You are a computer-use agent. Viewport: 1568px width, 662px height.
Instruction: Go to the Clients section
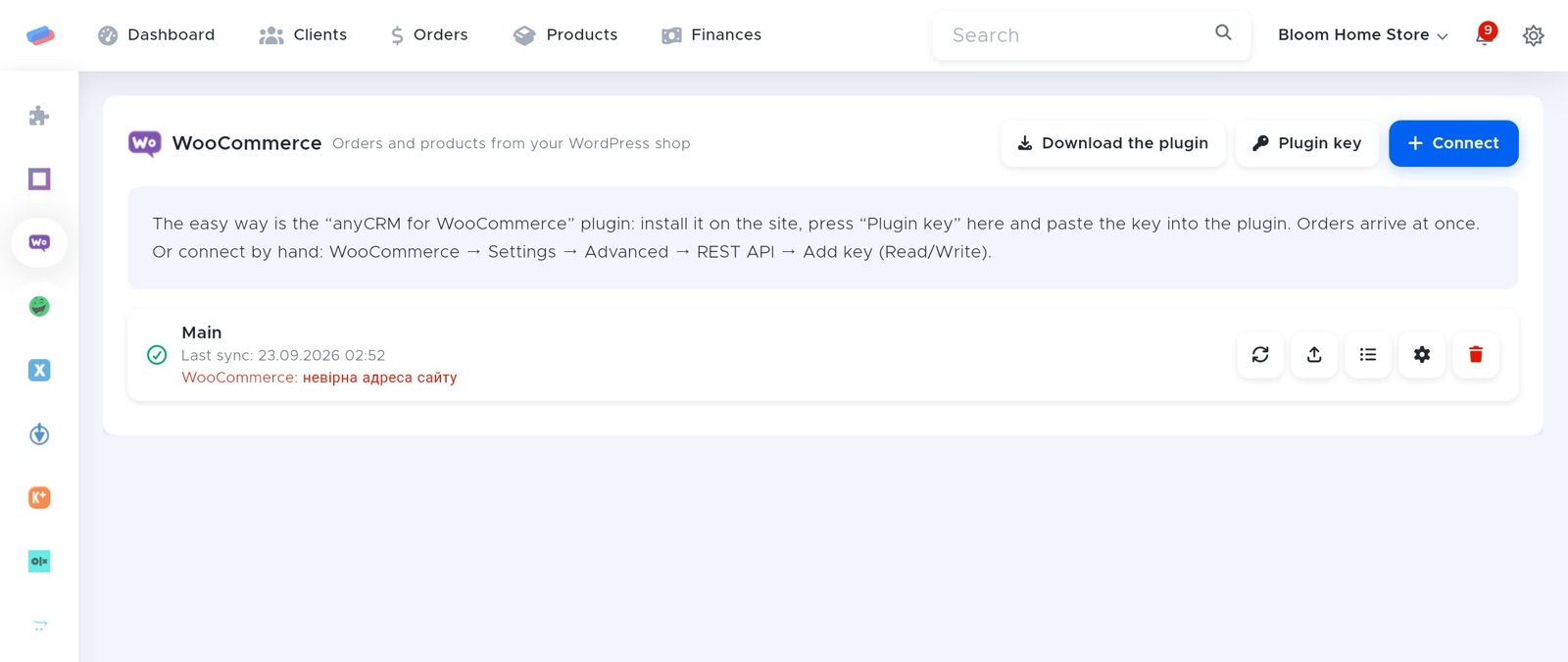pos(303,35)
